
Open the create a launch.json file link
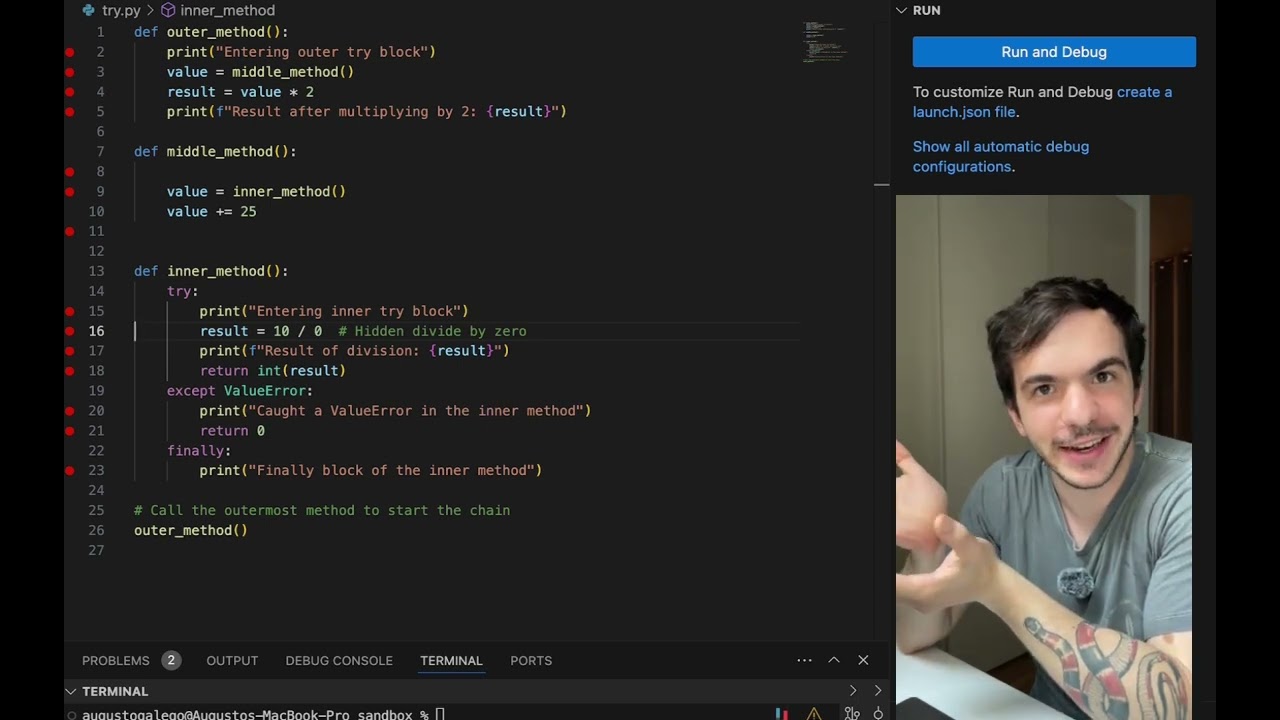tap(1043, 102)
